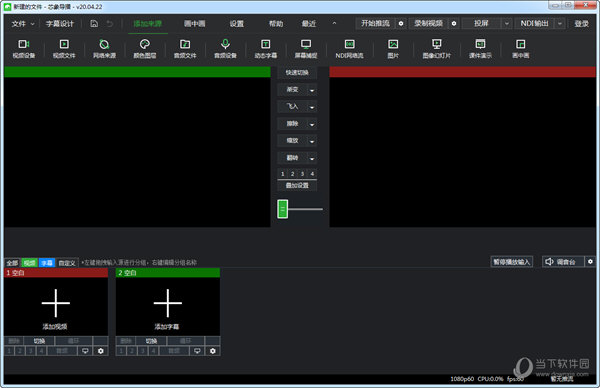Expand the 缩放 transition dropdown
Viewport: 600px width, 388px height.
pos(312,141)
